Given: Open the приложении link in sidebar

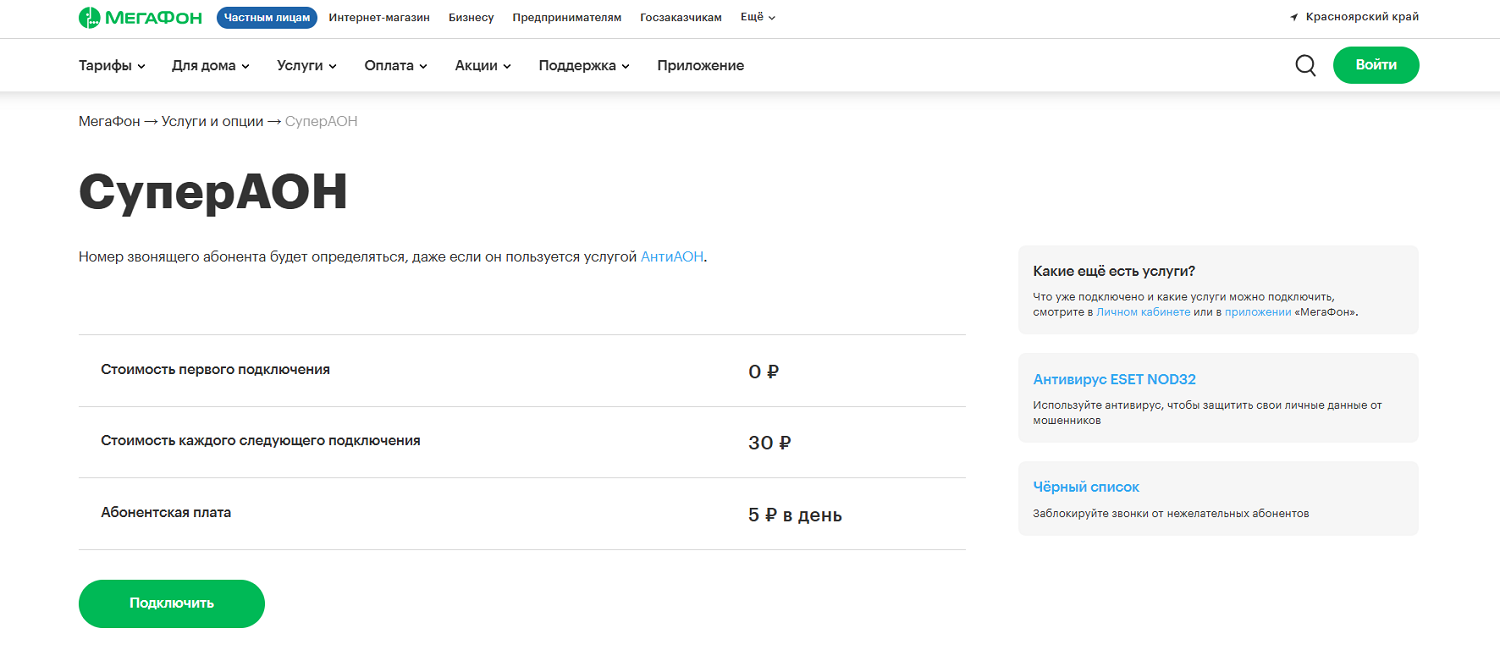Looking at the screenshot, I should (1257, 312).
